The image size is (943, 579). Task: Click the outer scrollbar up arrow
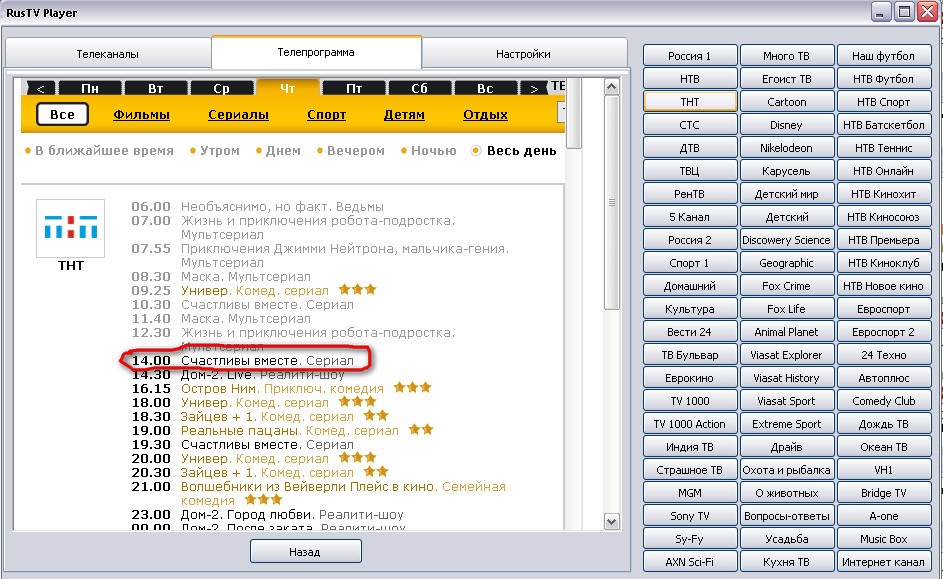pos(612,88)
